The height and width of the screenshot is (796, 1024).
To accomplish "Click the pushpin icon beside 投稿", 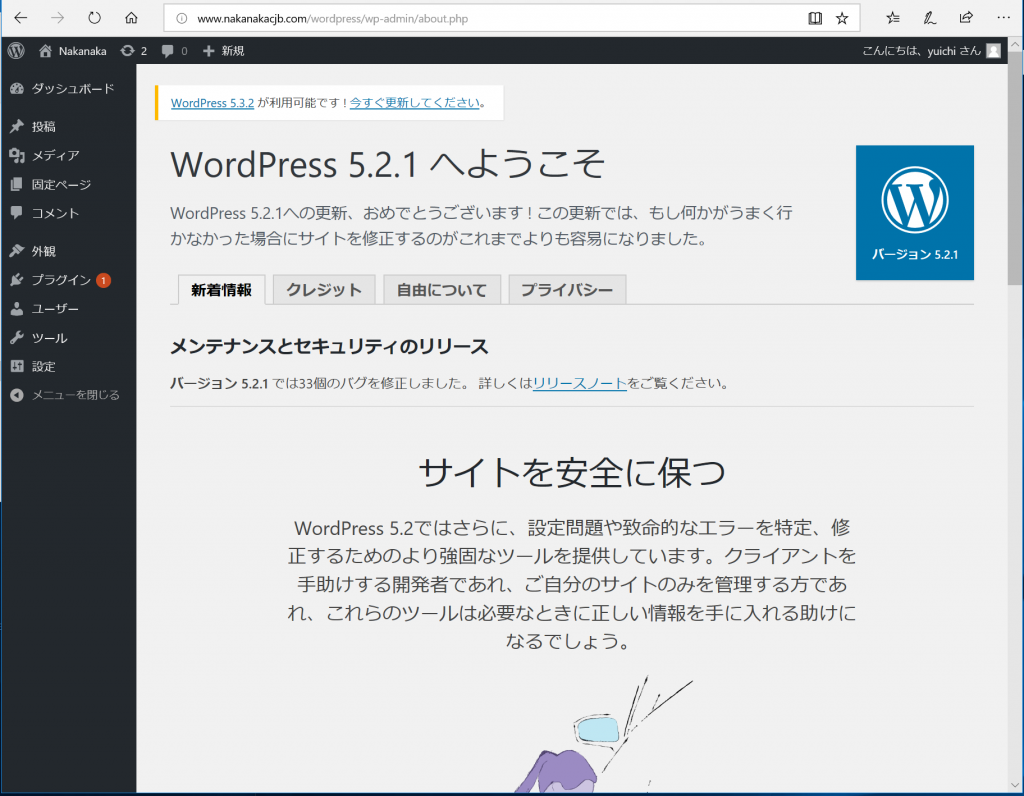I will 17,127.
